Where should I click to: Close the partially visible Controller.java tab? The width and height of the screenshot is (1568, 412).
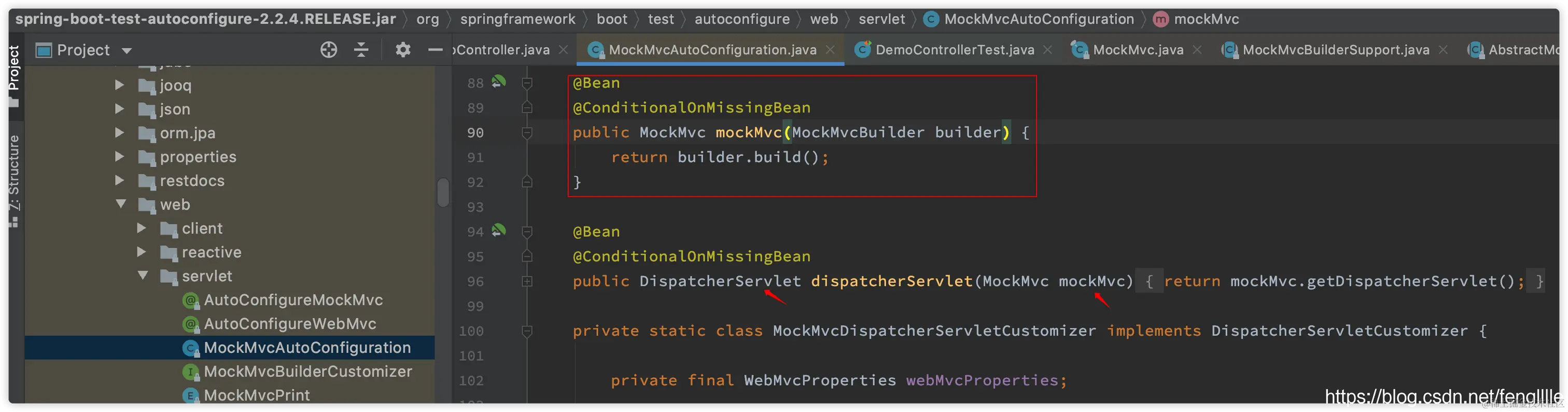[564, 50]
